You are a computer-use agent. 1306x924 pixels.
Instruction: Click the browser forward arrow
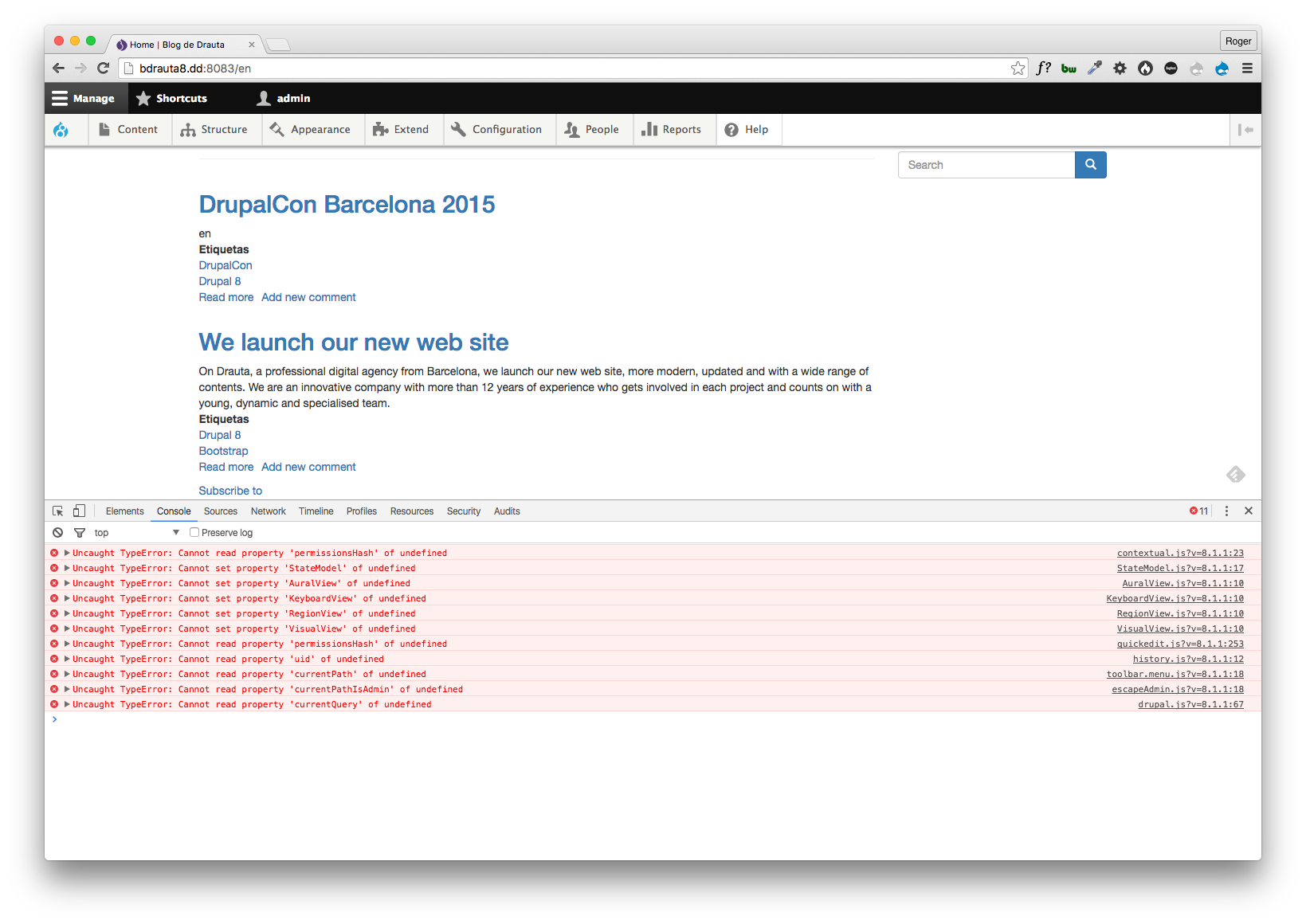(80, 69)
